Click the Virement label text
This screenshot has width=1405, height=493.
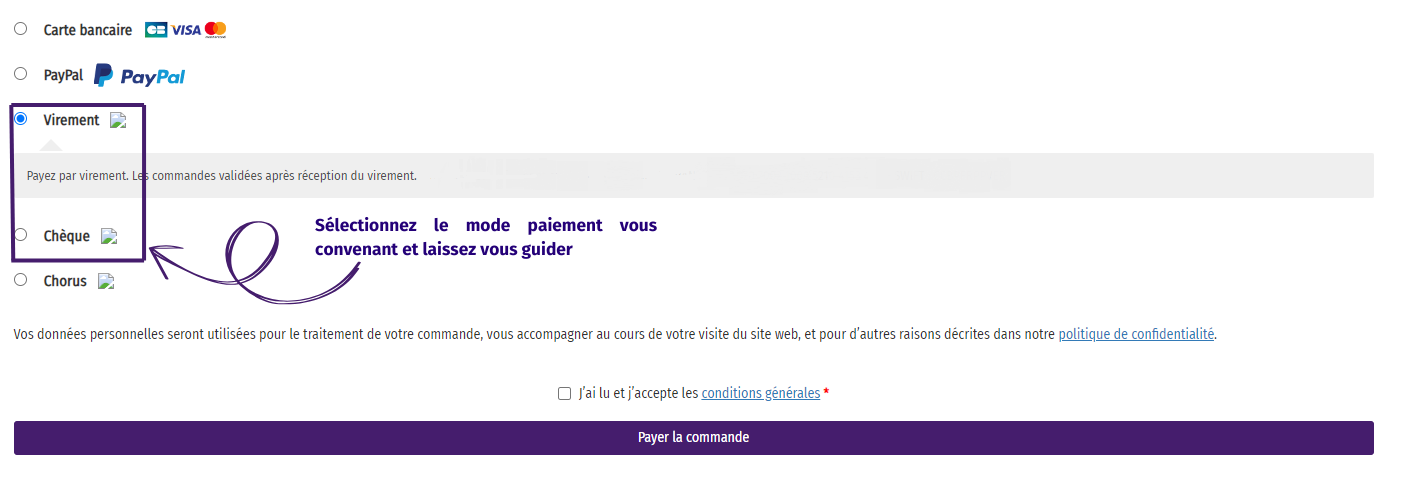click(72, 120)
